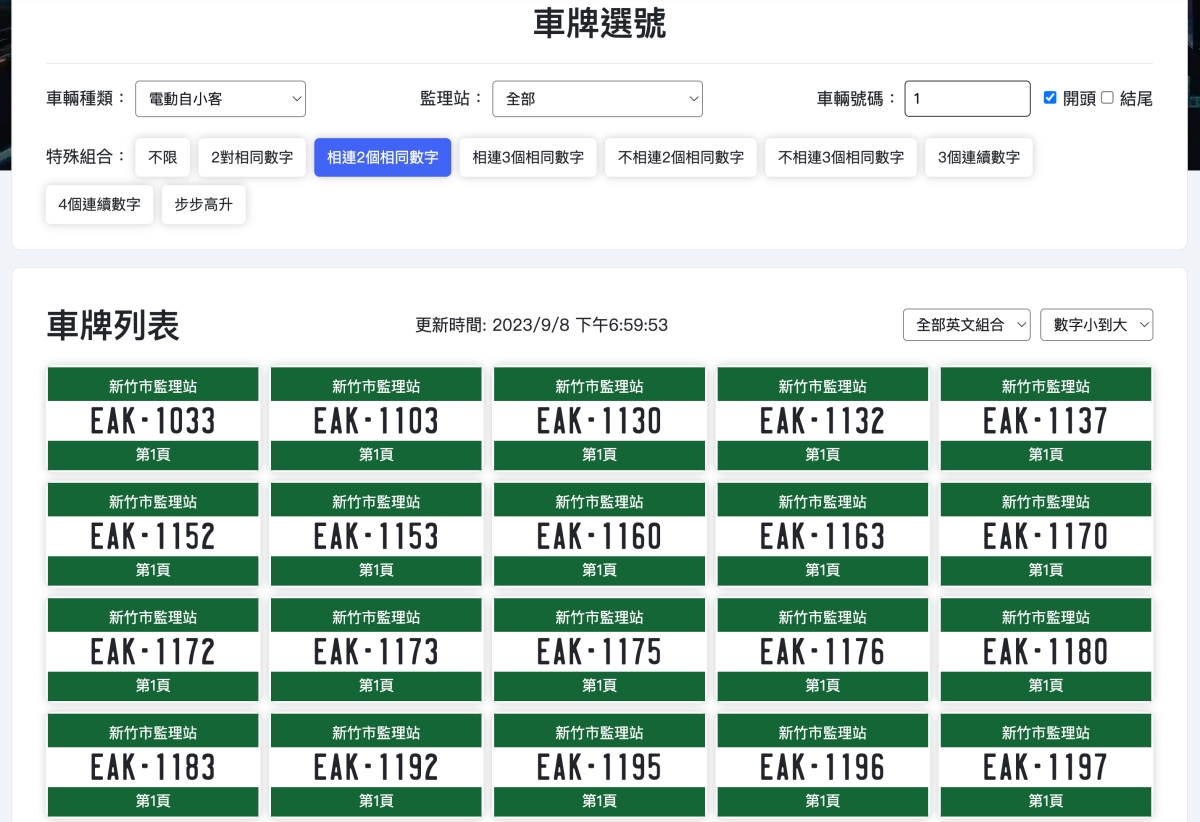Toggle the 開頭 checkbox
The image size is (1200, 822).
pos(1050,98)
